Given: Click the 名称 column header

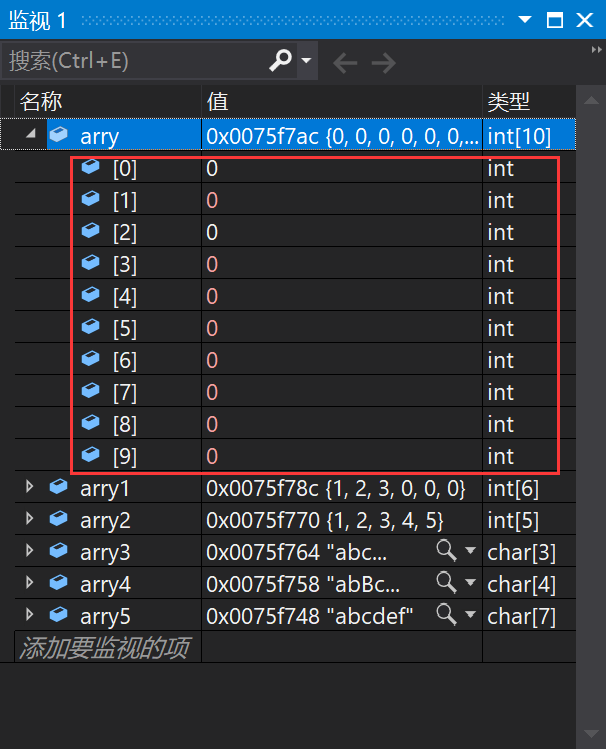Looking at the screenshot, I should click(x=108, y=101).
